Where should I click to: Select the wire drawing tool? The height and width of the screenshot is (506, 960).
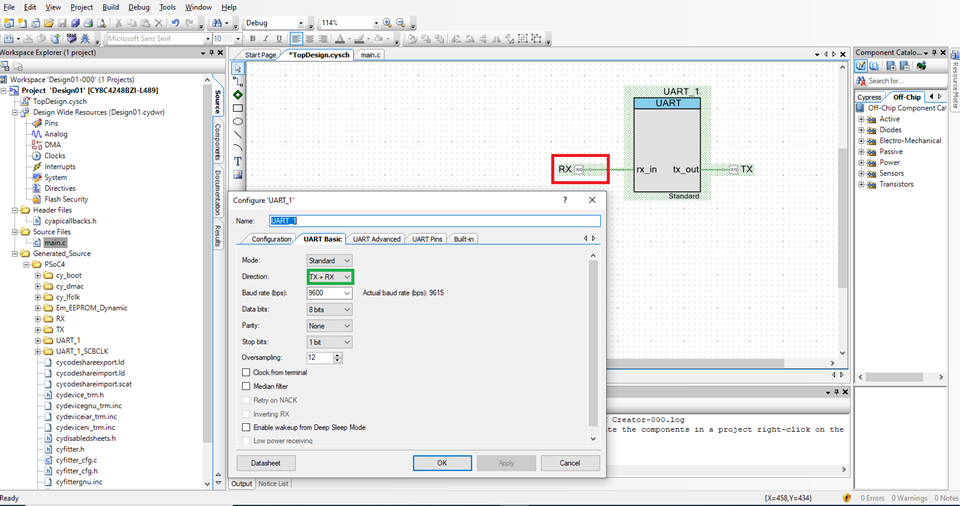point(238,81)
